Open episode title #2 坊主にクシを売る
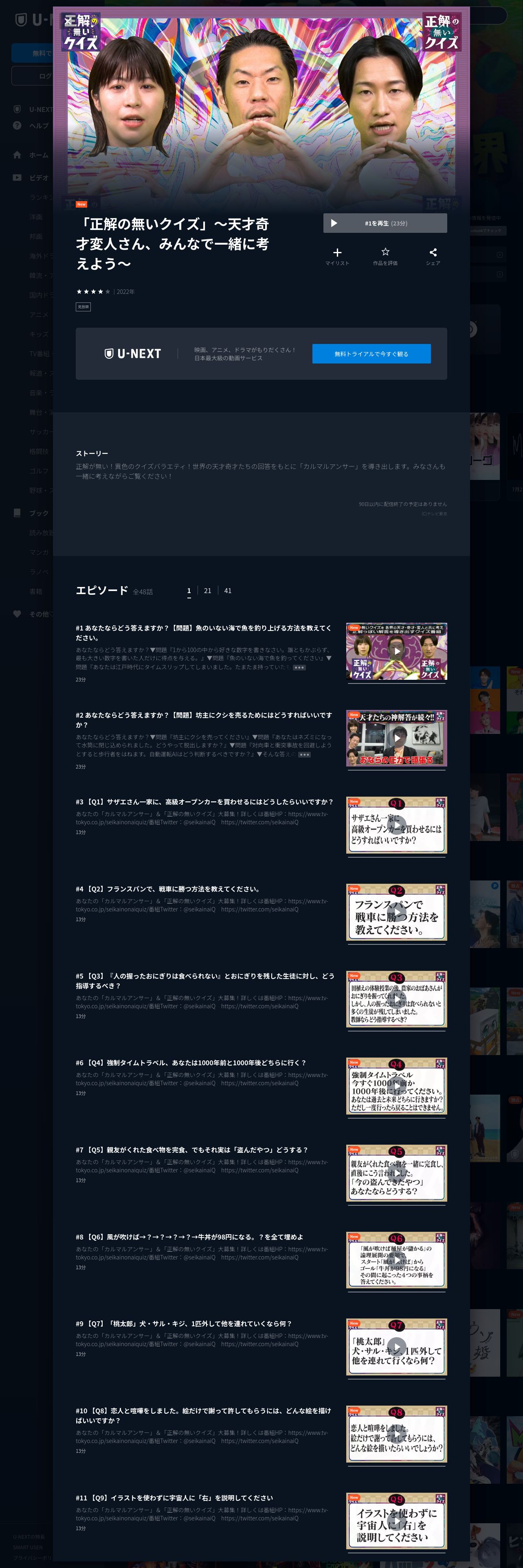Viewport: 523px width, 1568px height. click(204, 719)
